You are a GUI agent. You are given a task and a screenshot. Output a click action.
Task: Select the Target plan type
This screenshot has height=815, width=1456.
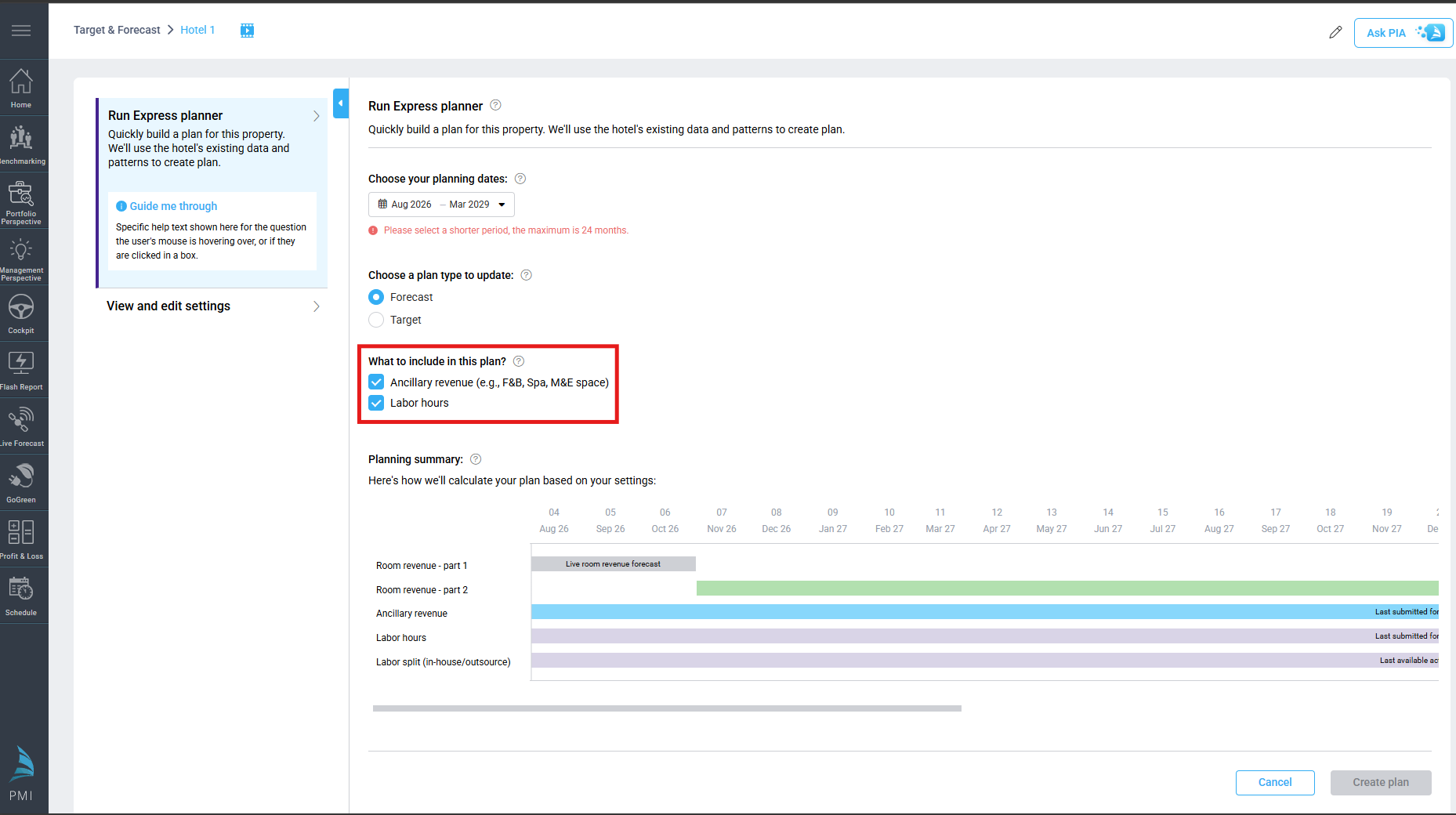tap(376, 320)
